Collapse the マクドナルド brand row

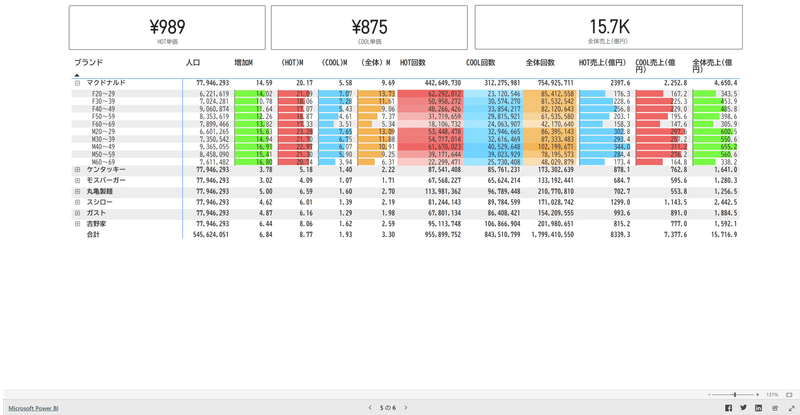point(78,83)
